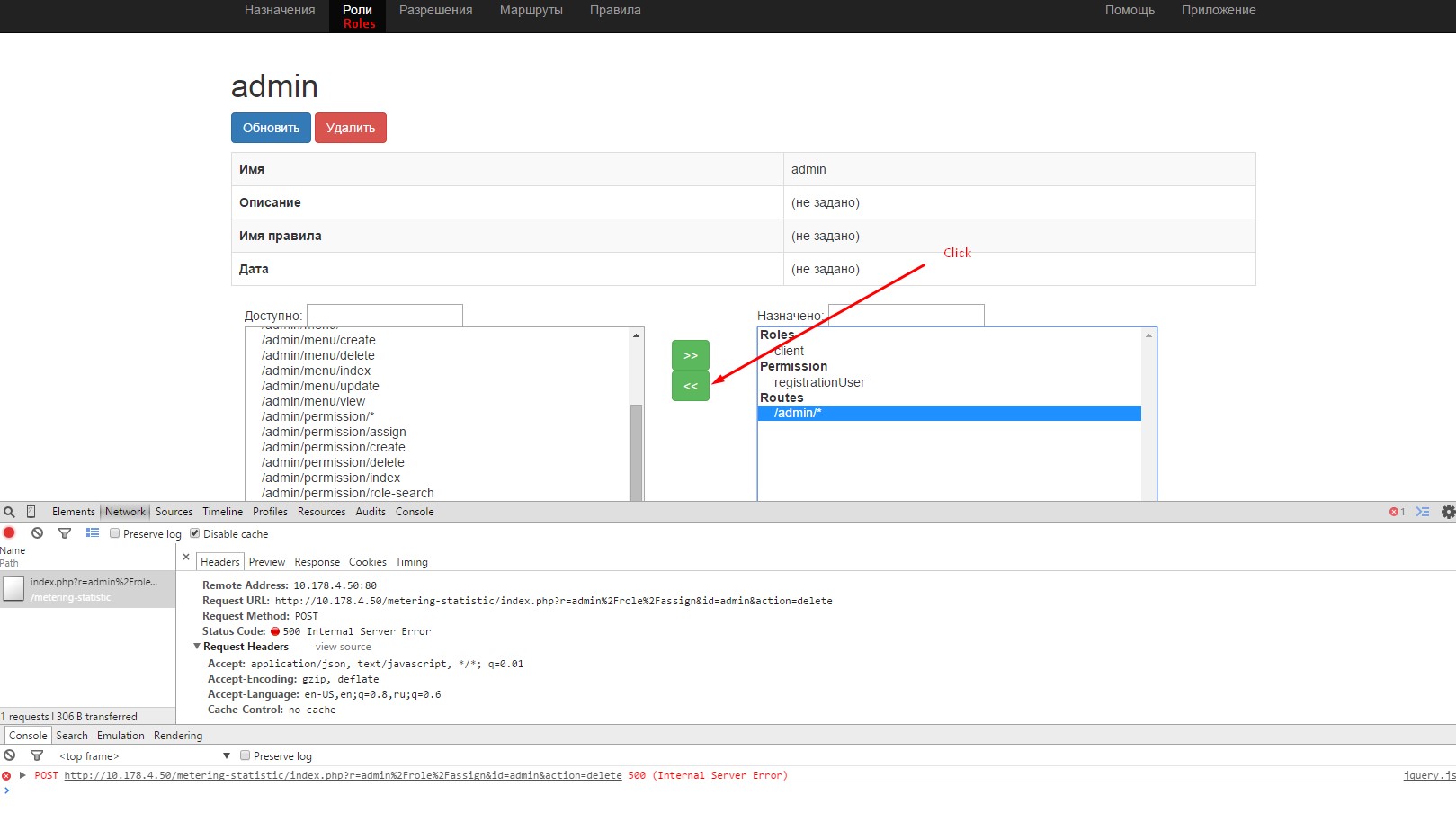Select /admin/* in assigned list

click(x=949, y=414)
